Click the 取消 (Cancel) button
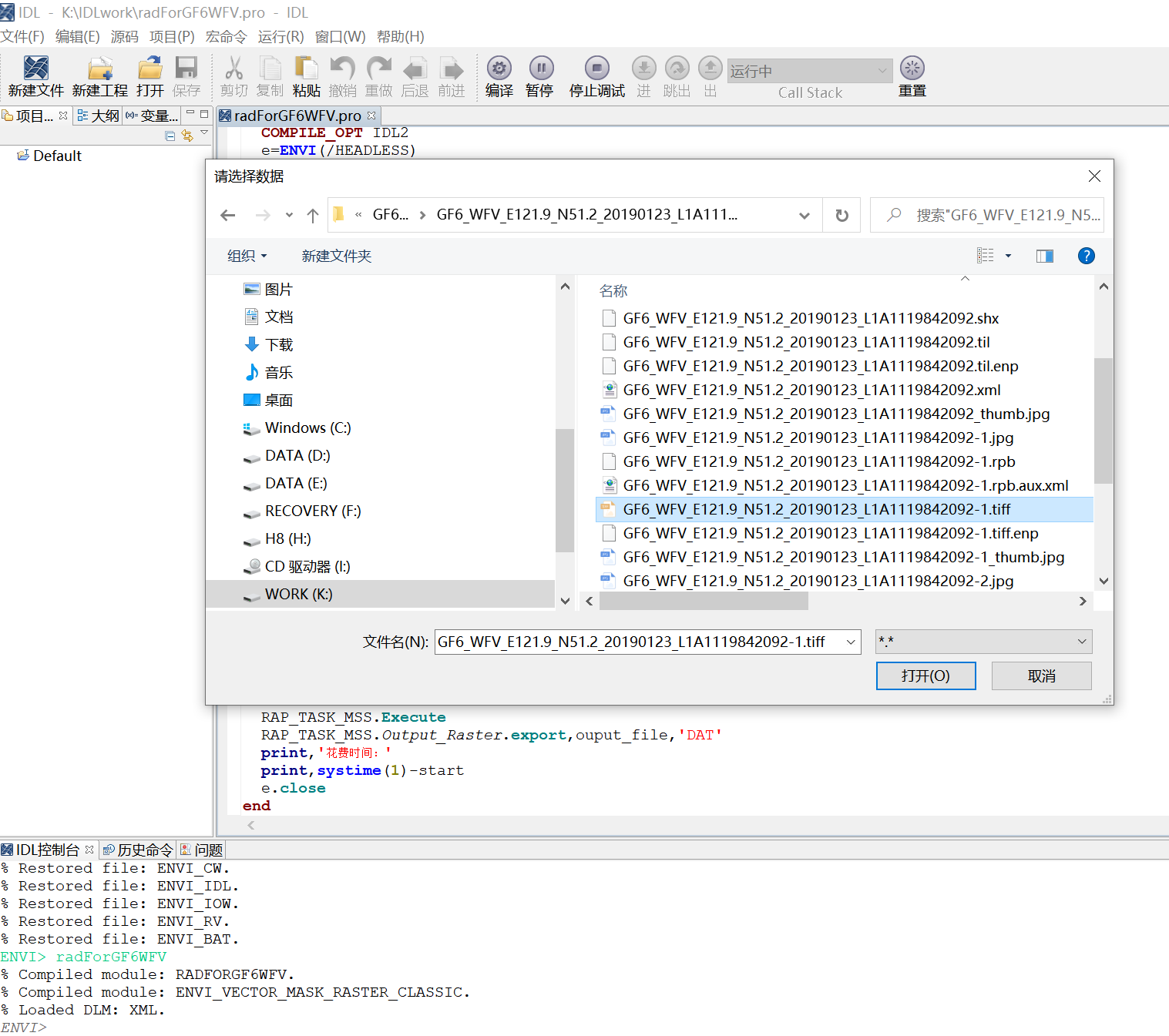The height and width of the screenshot is (1036, 1169). (1041, 676)
